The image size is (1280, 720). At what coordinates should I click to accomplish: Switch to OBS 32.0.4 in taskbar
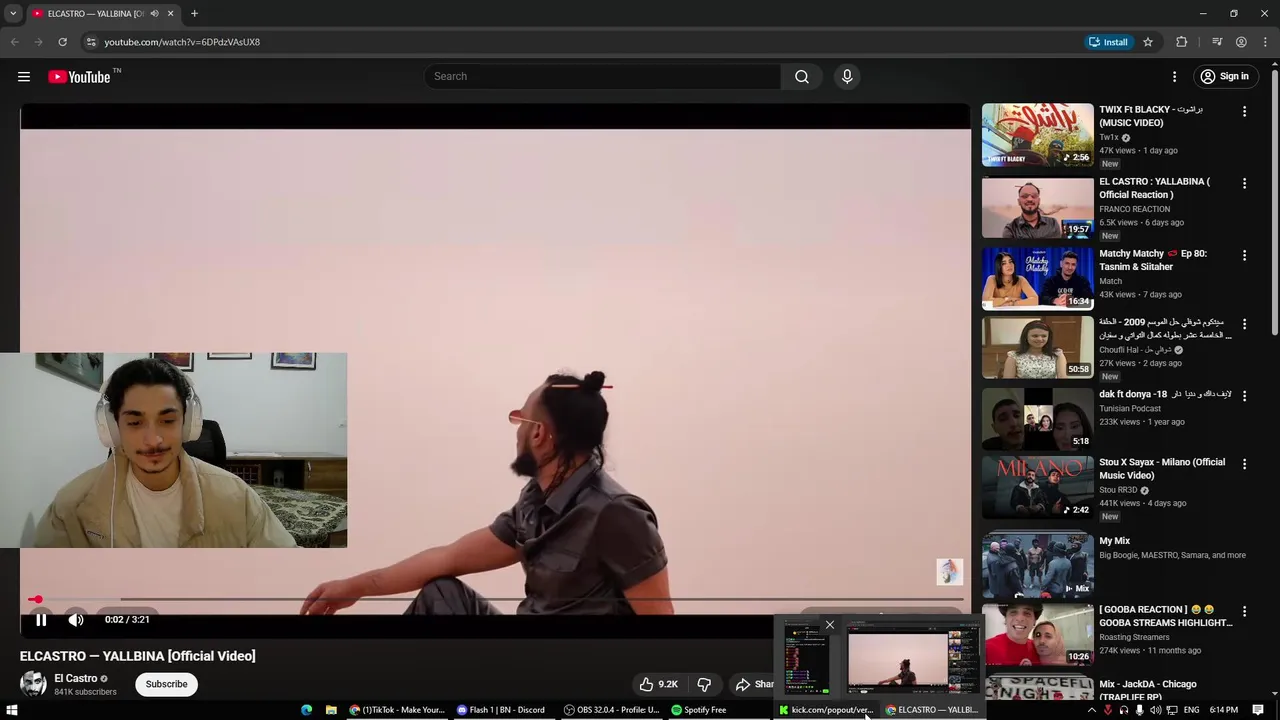click(611, 710)
